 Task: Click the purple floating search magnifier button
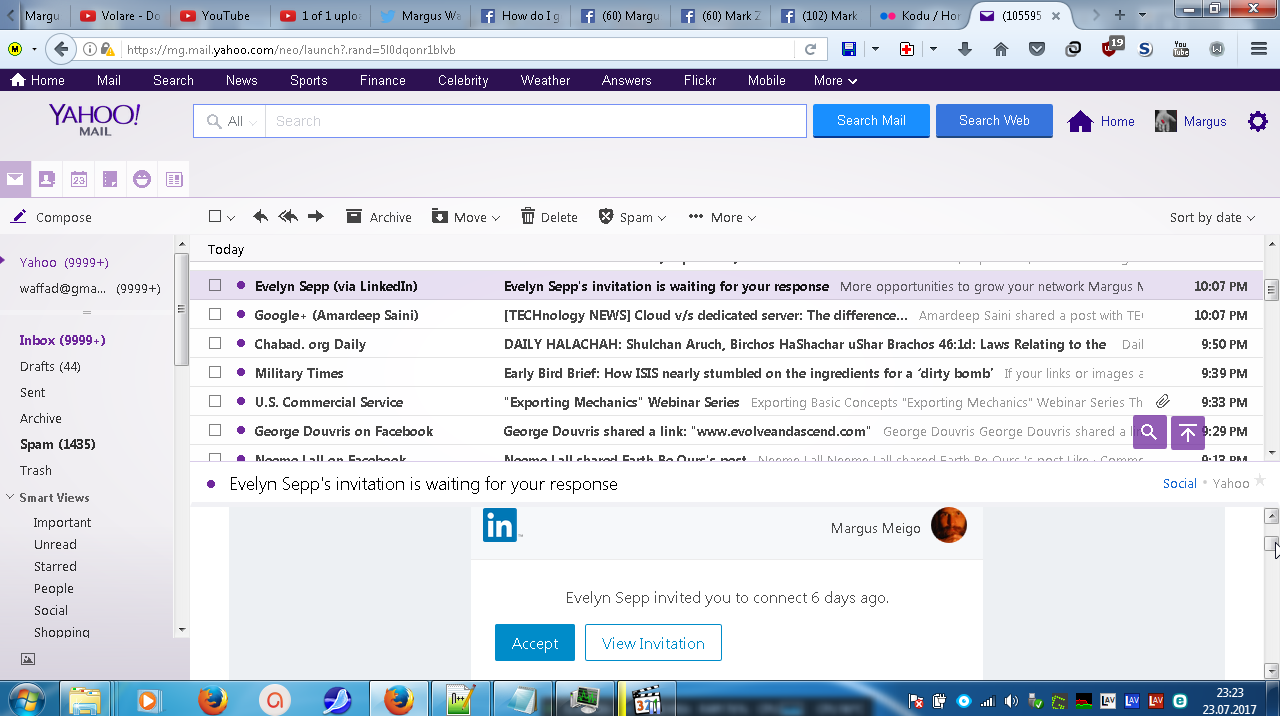(x=1149, y=433)
